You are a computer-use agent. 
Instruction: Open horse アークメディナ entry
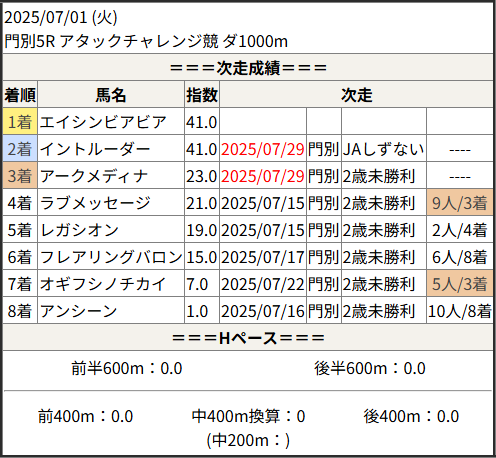(94, 176)
